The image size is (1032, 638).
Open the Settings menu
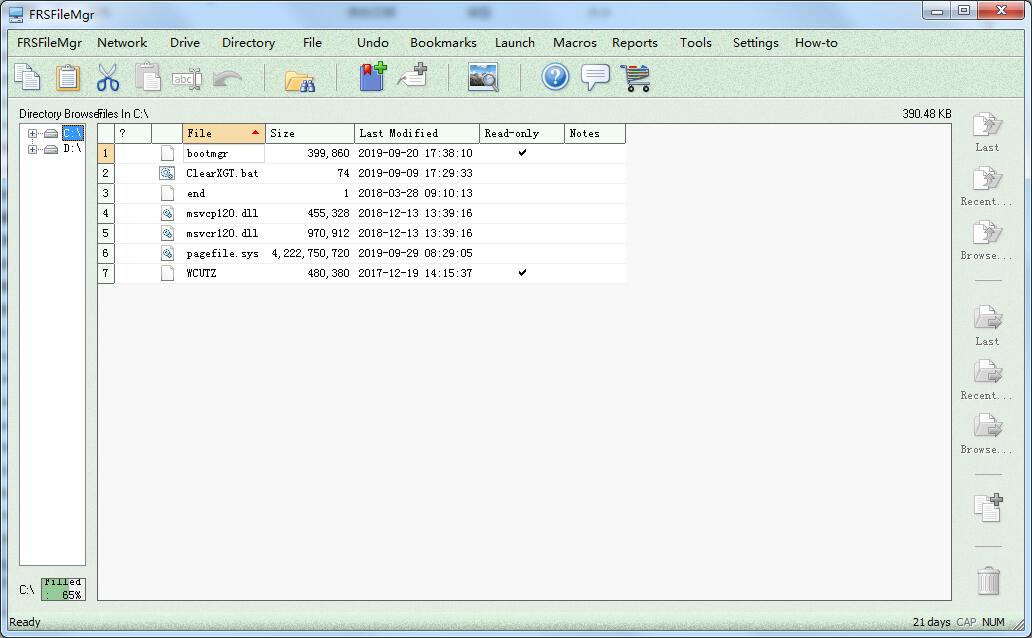click(x=756, y=43)
